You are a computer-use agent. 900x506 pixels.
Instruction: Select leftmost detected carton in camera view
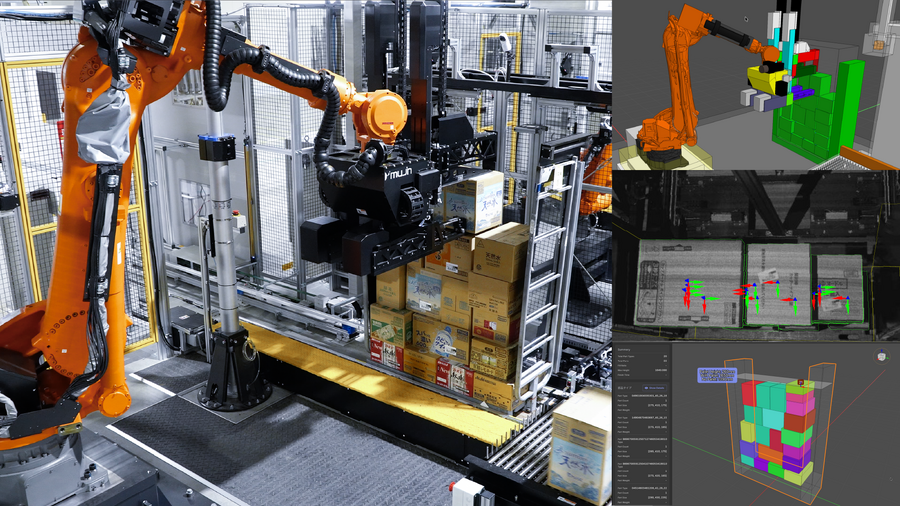(688, 283)
